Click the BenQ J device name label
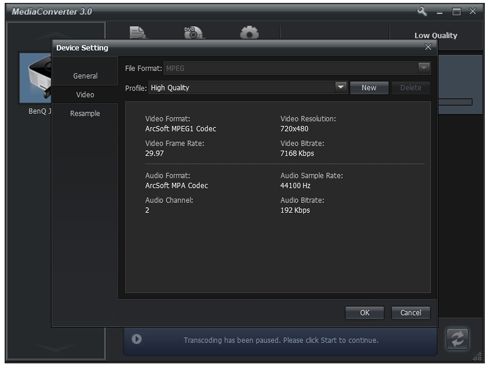Screen dimensions: 490x368 [40, 111]
